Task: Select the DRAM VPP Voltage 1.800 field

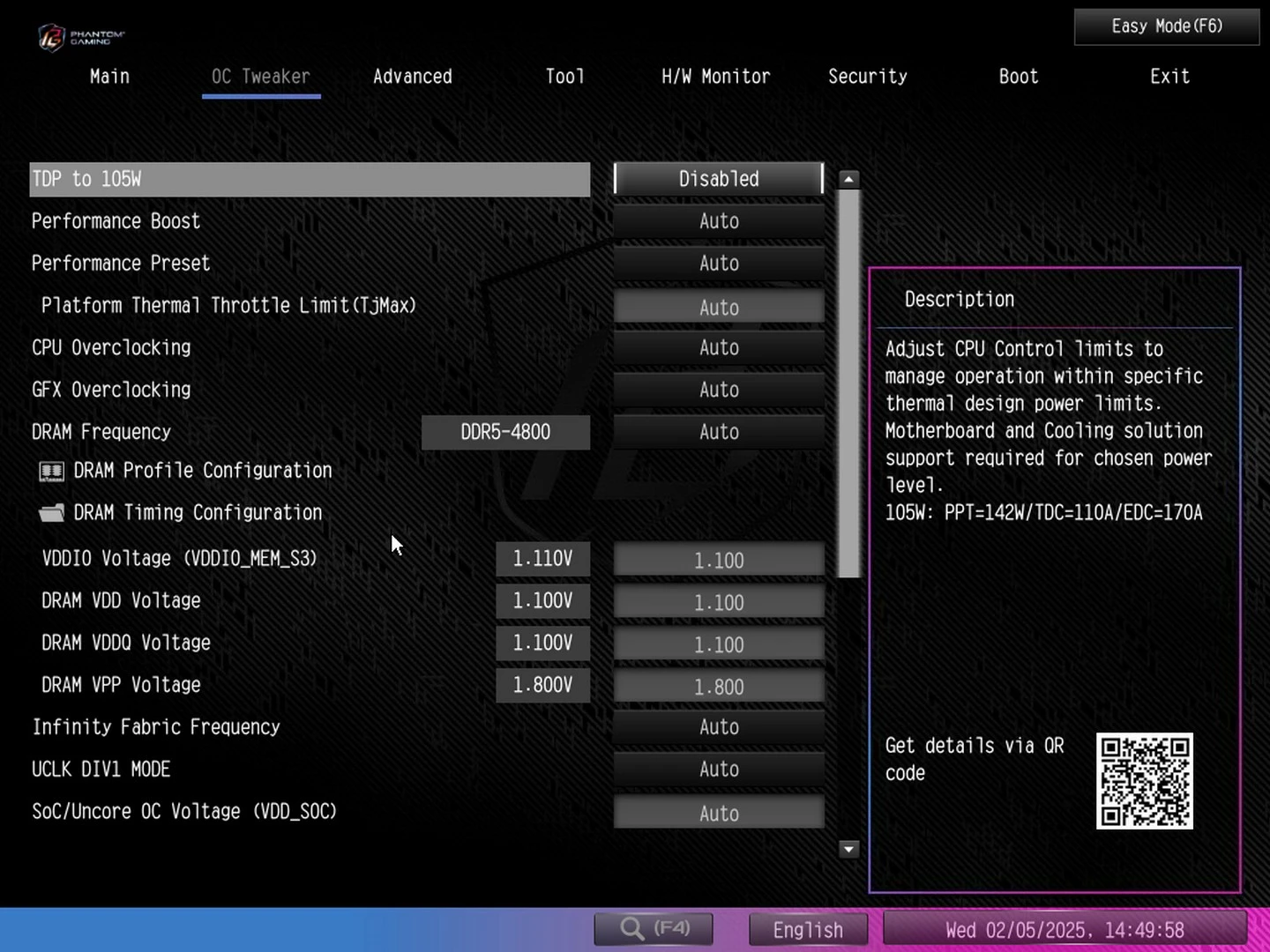Action: [x=719, y=687]
